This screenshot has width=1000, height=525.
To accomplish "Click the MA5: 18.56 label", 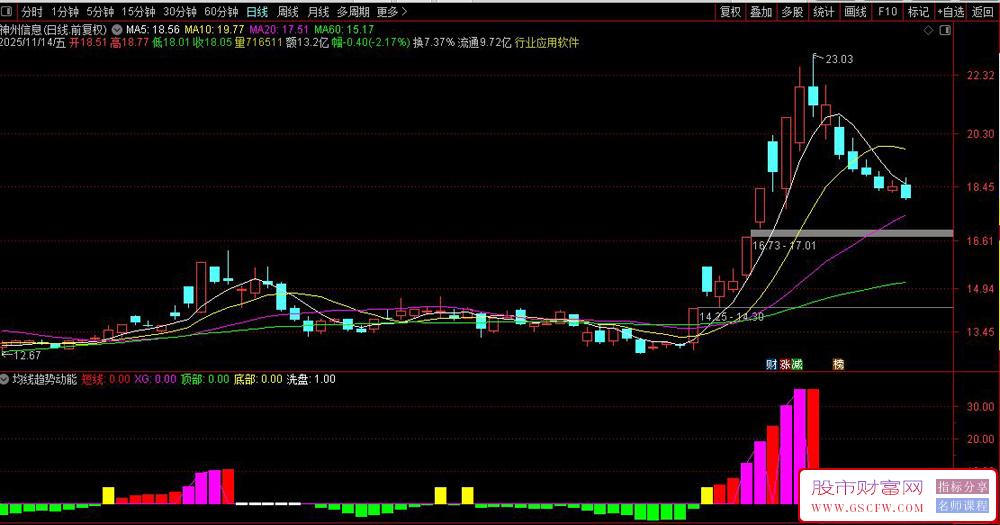I will (x=153, y=29).
